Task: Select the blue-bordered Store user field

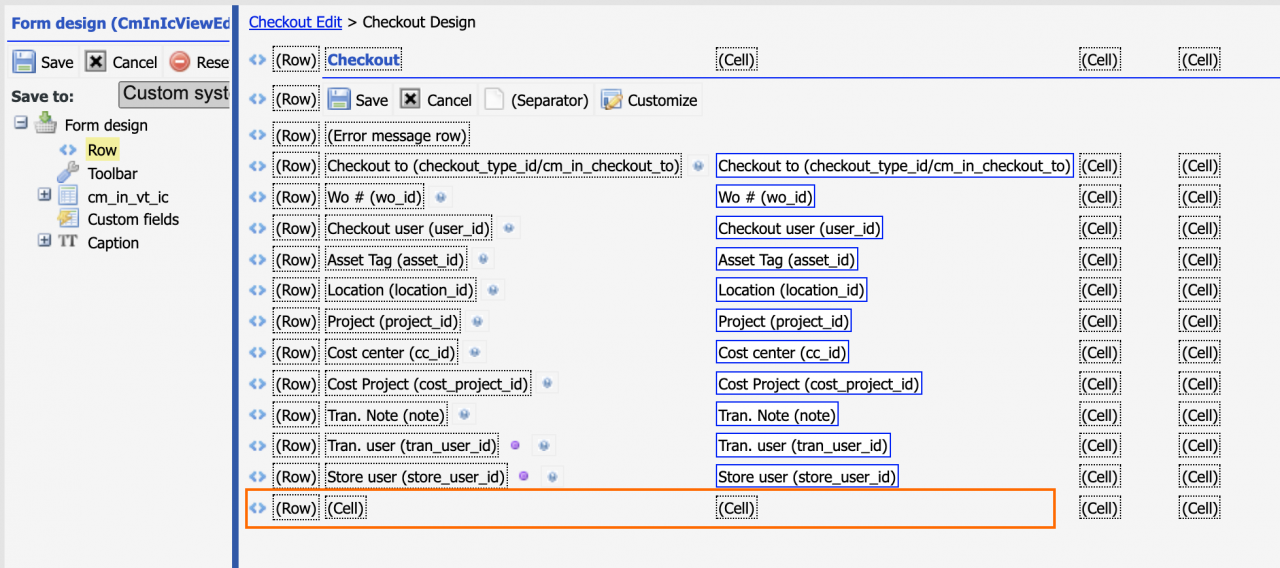Action: pos(807,476)
